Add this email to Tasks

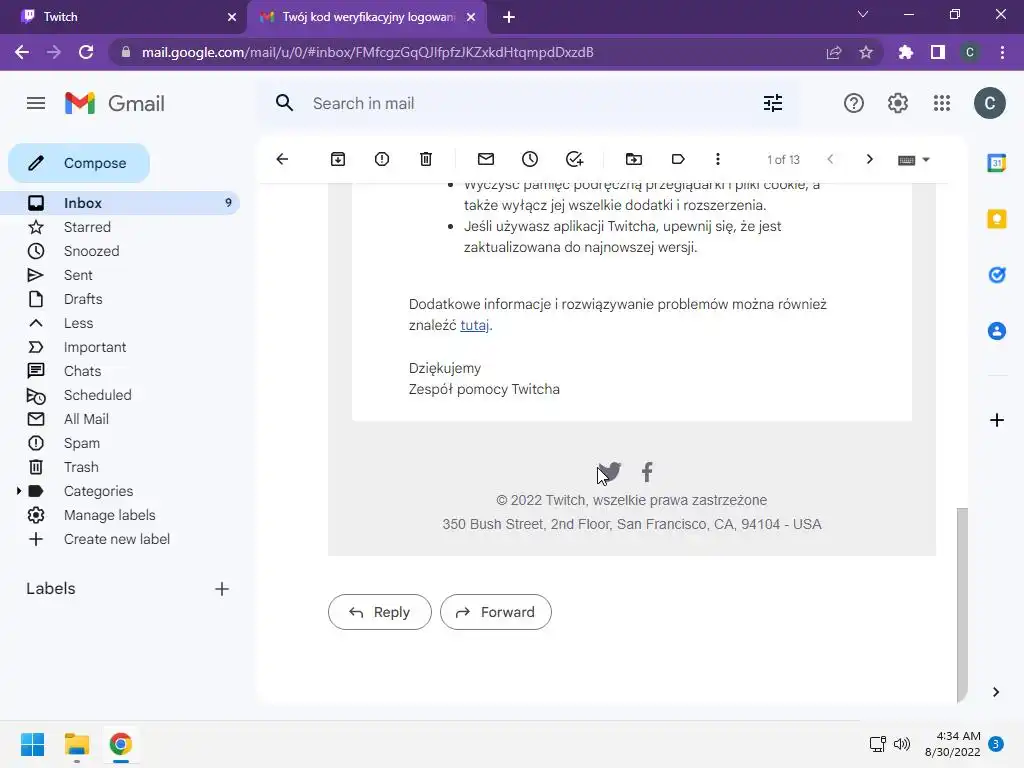[x=574, y=159]
